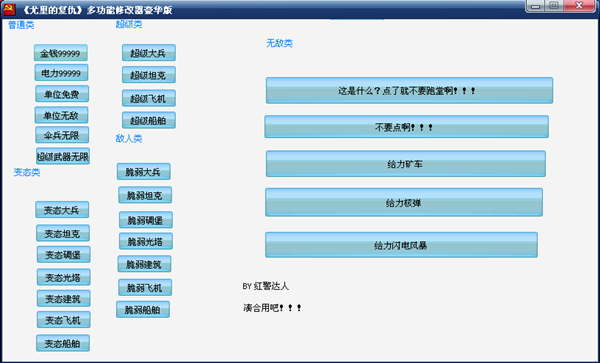Choose the 变态碉堡 button
This screenshot has width=600, height=363.
coord(64,254)
